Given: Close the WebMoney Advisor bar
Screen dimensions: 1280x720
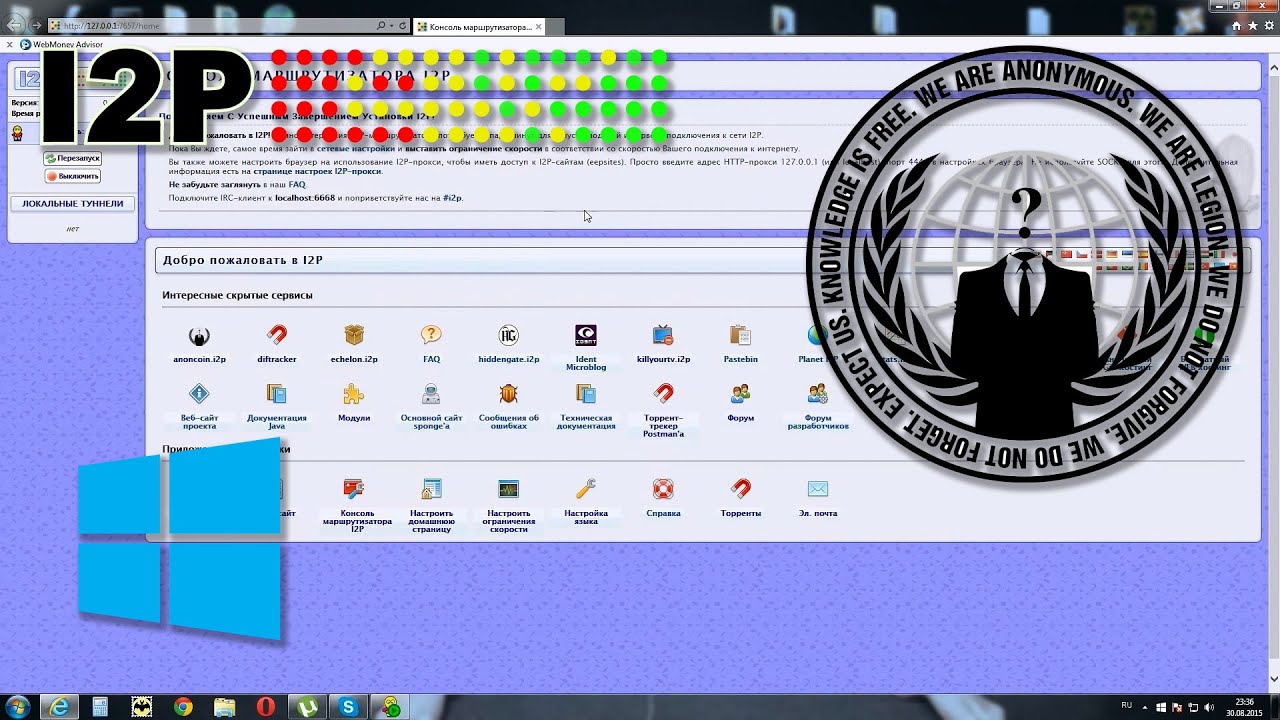Looking at the screenshot, I should [x=10, y=44].
